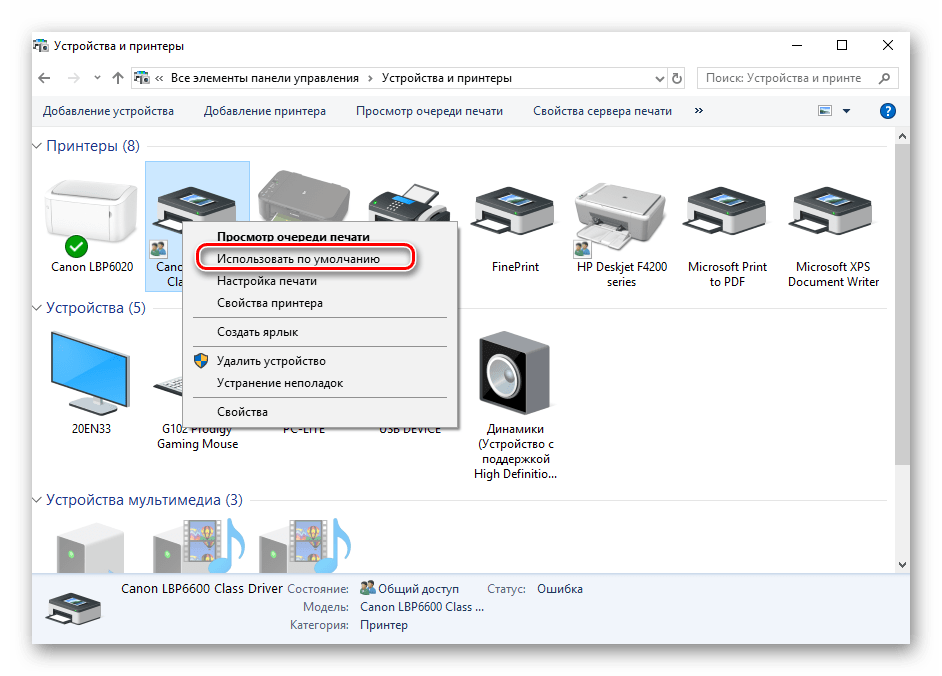Collapse the Принтеры (8) section
Screen dimensions: 942x676
pyautogui.click(x=39, y=146)
